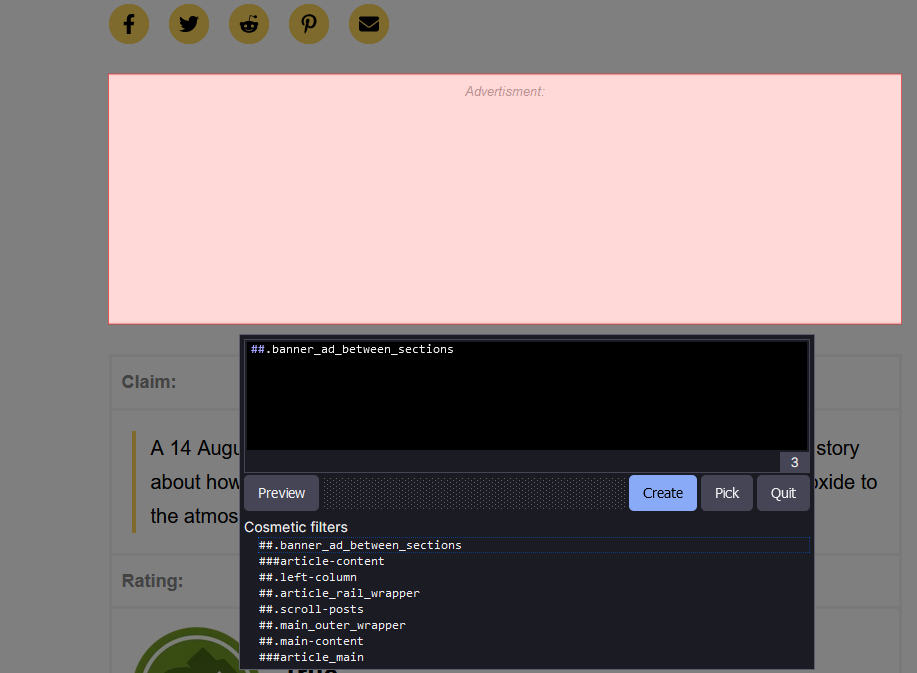This screenshot has width=917, height=673.
Task: Select the banner_ad_between_sections cosmetic filter
Action: click(x=360, y=545)
